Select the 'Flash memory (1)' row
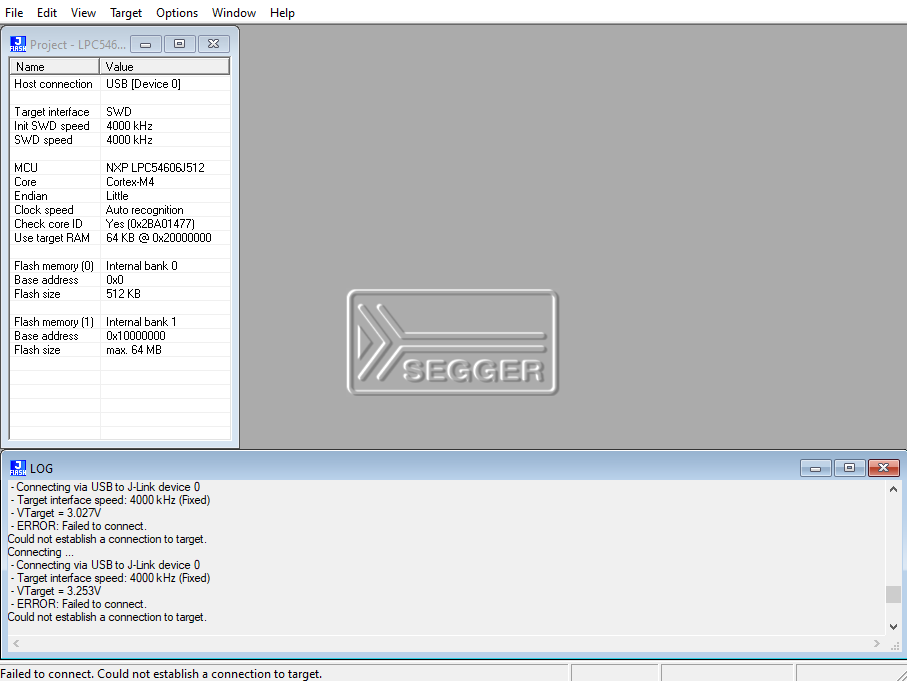This screenshot has width=907, height=681. click(x=120, y=322)
